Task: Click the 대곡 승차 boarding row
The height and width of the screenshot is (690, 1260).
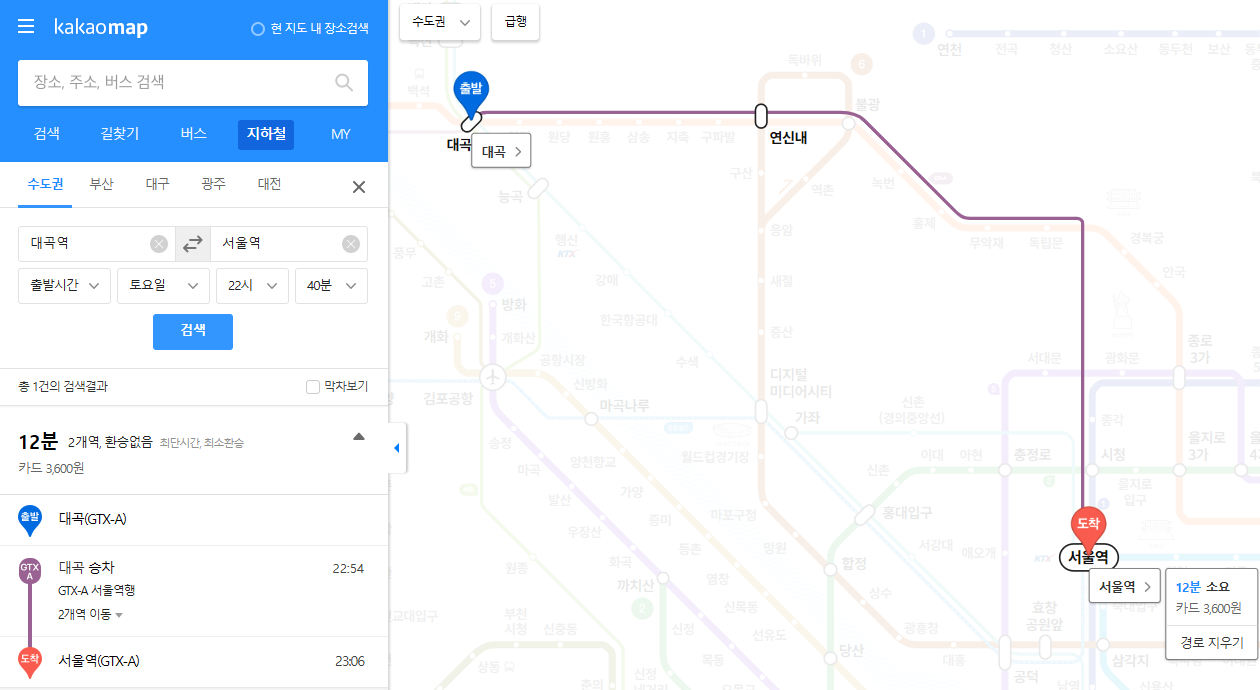Action: [x=193, y=591]
